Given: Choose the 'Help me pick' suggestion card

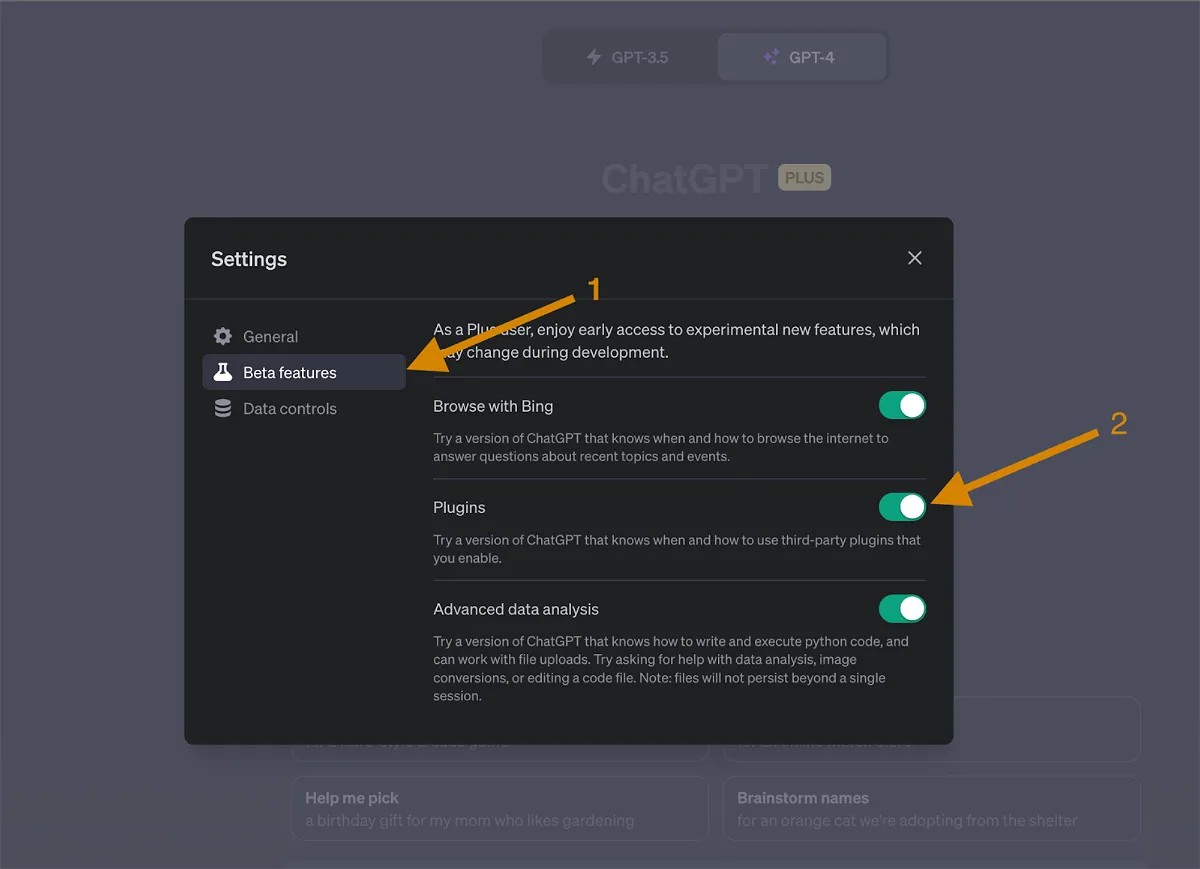Looking at the screenshot, I should [500, 809].
